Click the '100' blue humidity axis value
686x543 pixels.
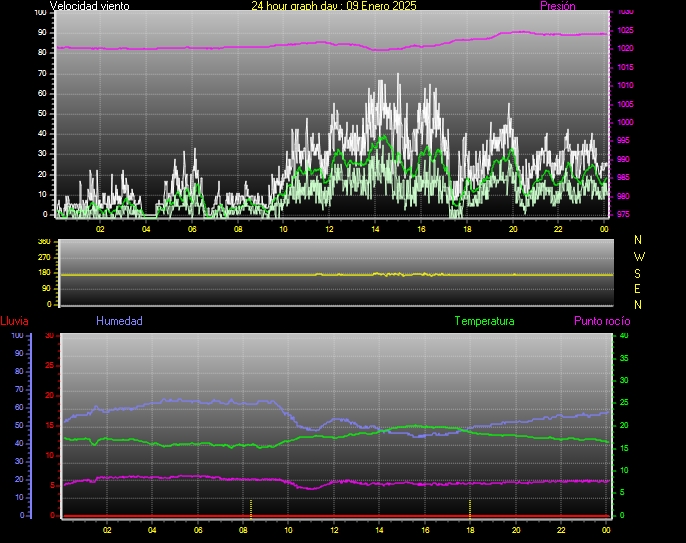tap(17, 336)
